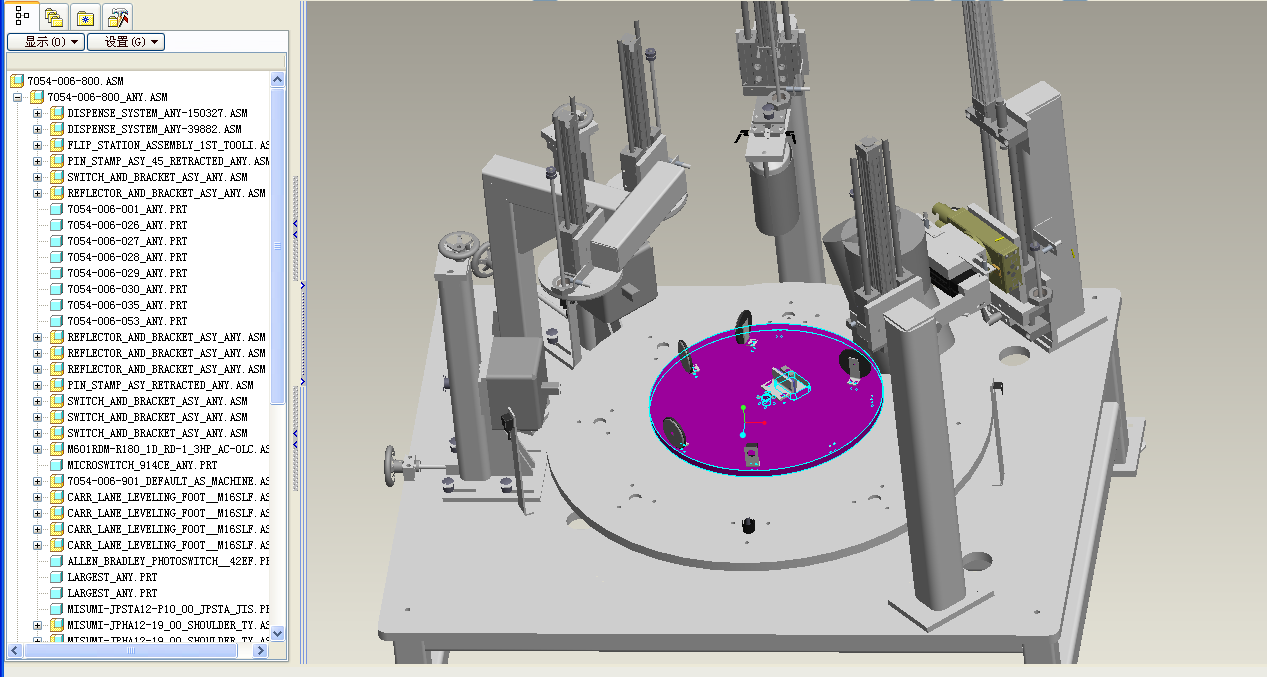Viewport: 1267px width, 677px height.
Task: Select 7054-006-035_ANY.PRT in the tree
Action: [127, 305]
